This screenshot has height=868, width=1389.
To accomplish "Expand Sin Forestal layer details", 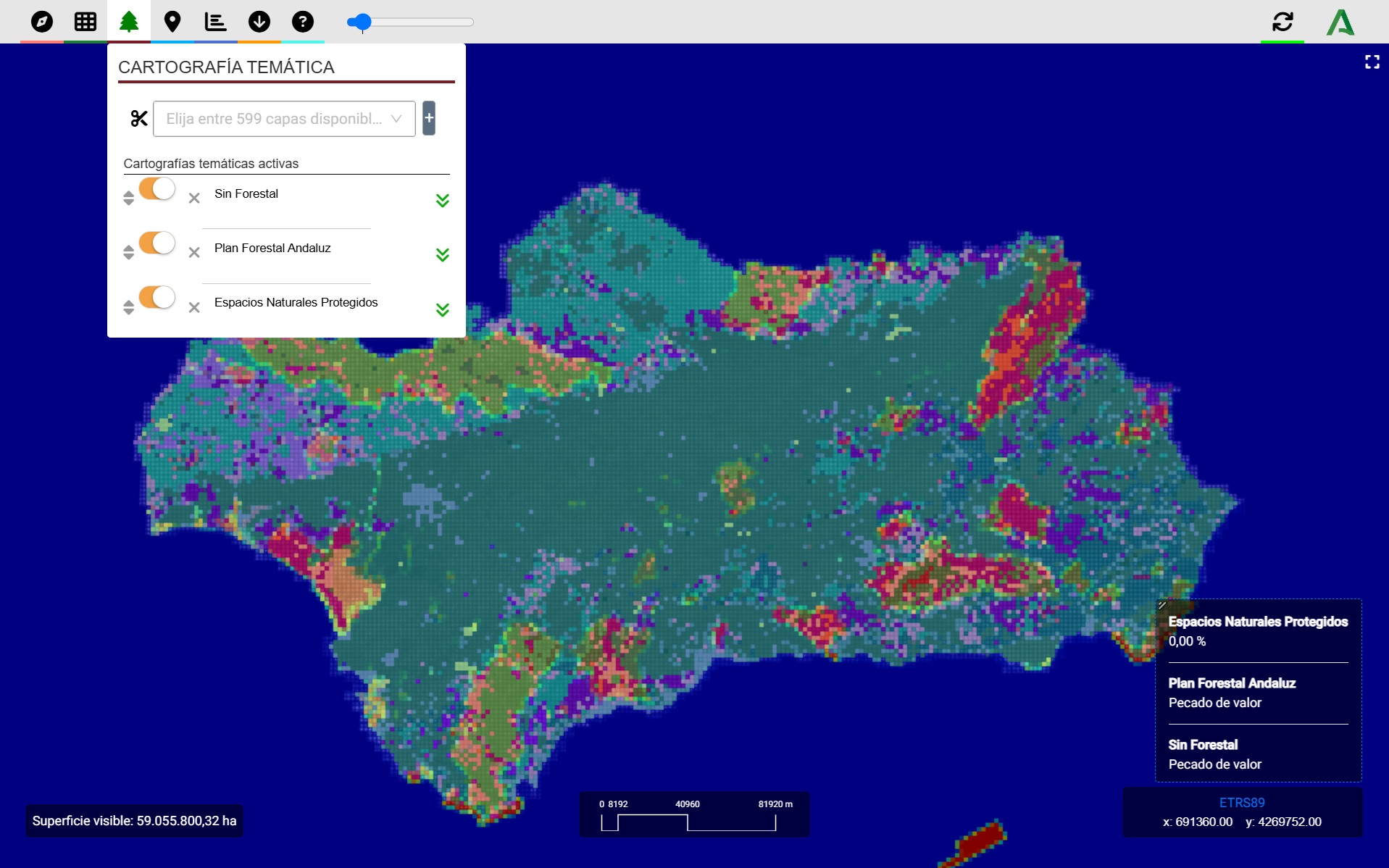I will tap(442, 201).
